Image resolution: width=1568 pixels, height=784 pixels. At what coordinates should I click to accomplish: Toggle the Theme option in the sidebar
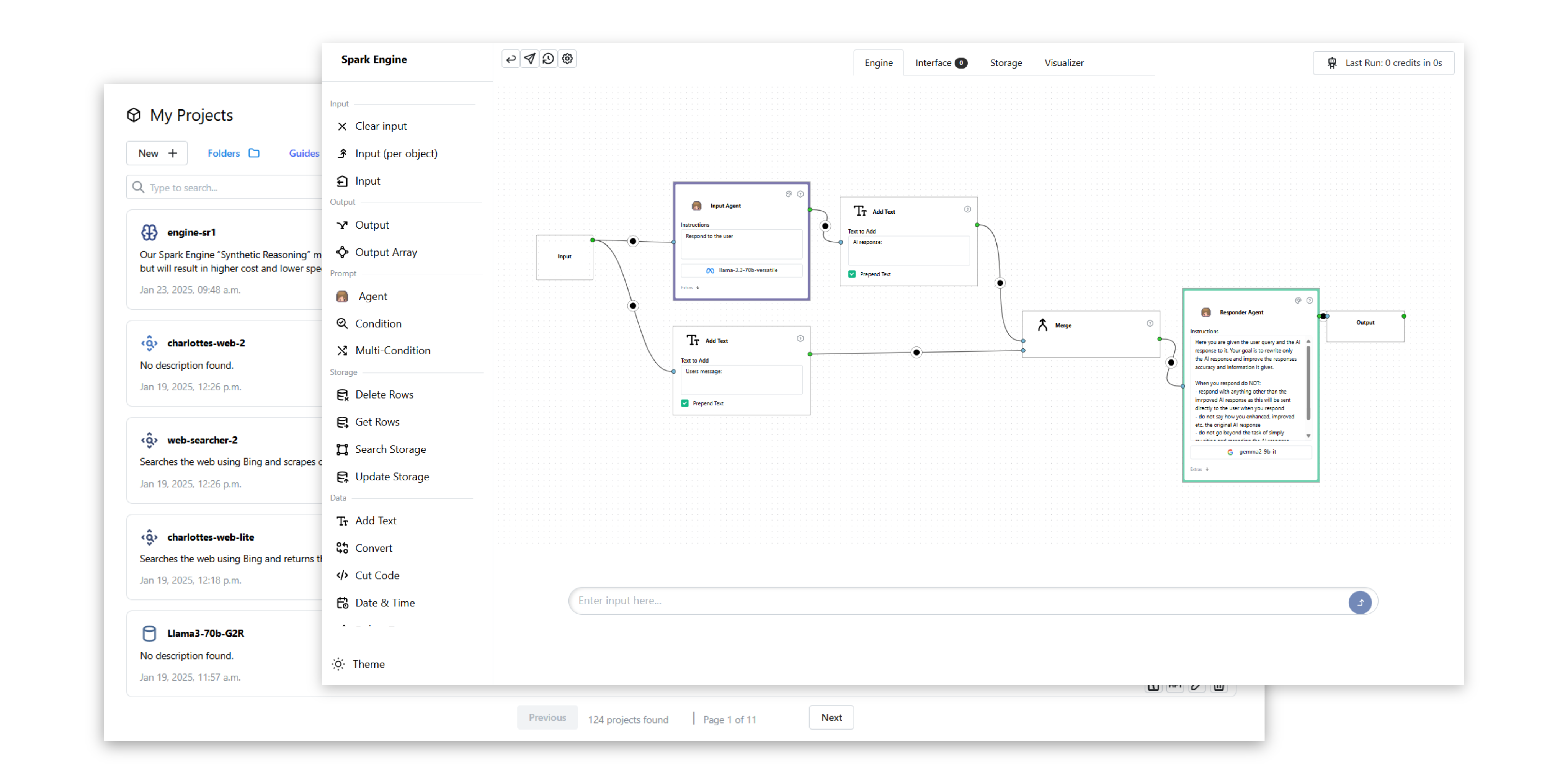pos(369,664)
